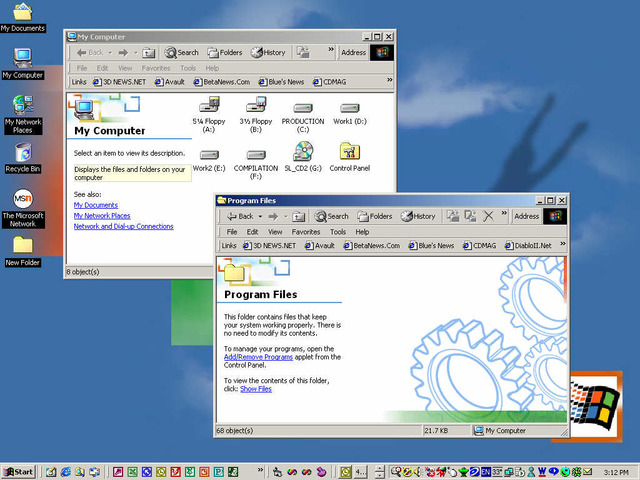
Task: Click the My Computer desktop icon
Action: pos(22,58)
